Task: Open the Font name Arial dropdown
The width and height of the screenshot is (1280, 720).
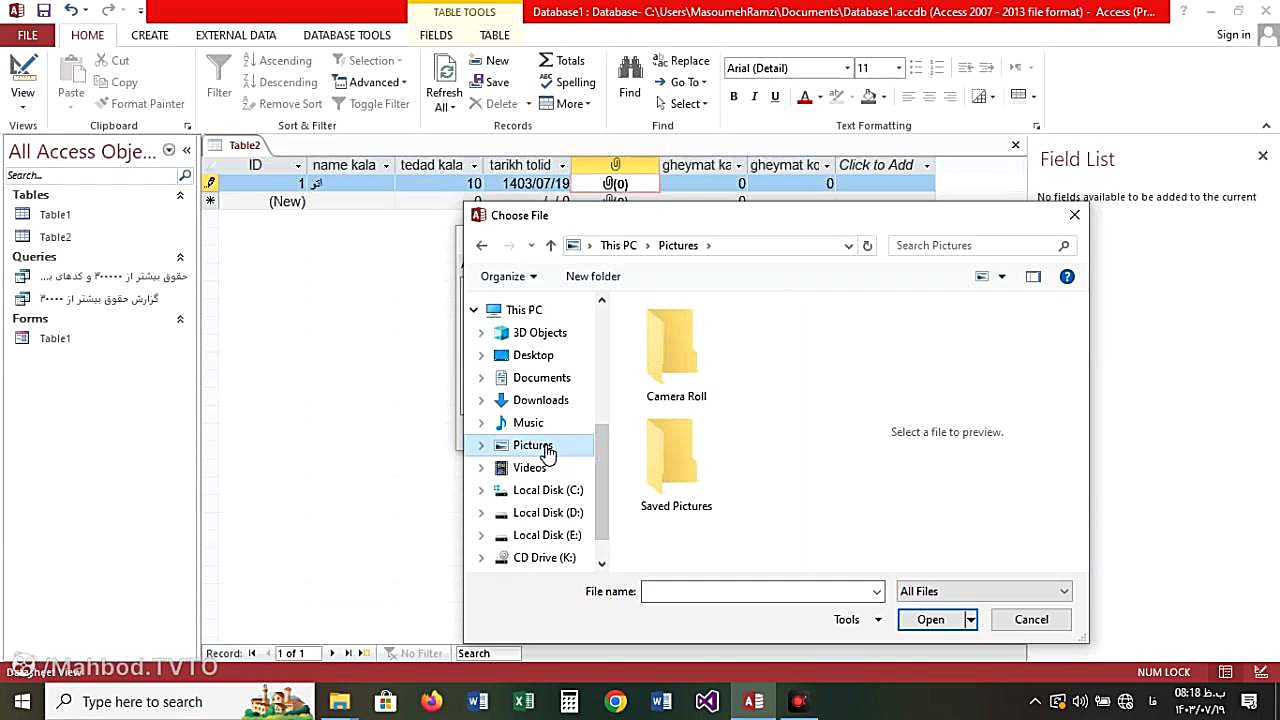Action: [847, 68]
